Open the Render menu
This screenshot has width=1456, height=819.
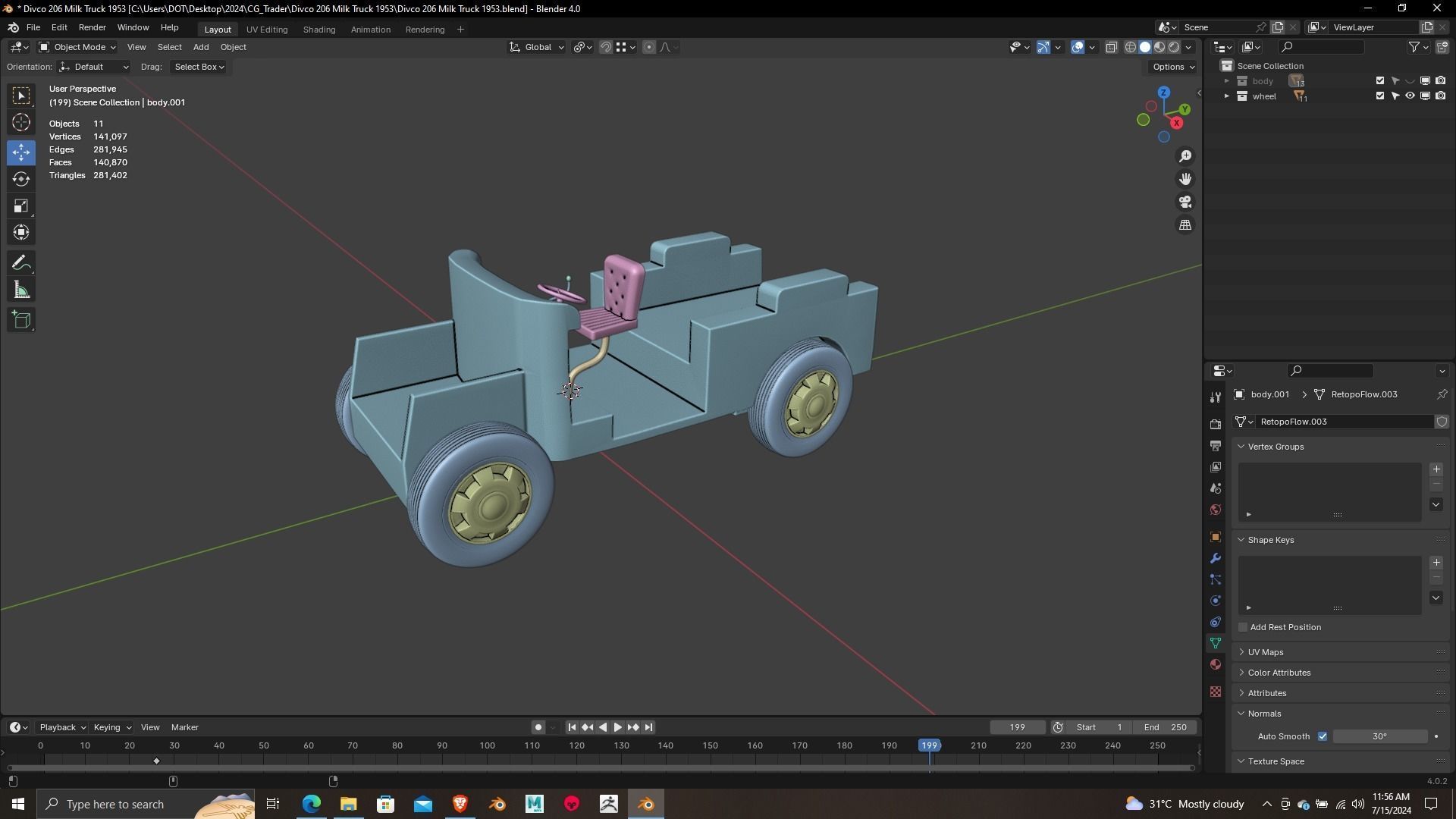(92, 27)
